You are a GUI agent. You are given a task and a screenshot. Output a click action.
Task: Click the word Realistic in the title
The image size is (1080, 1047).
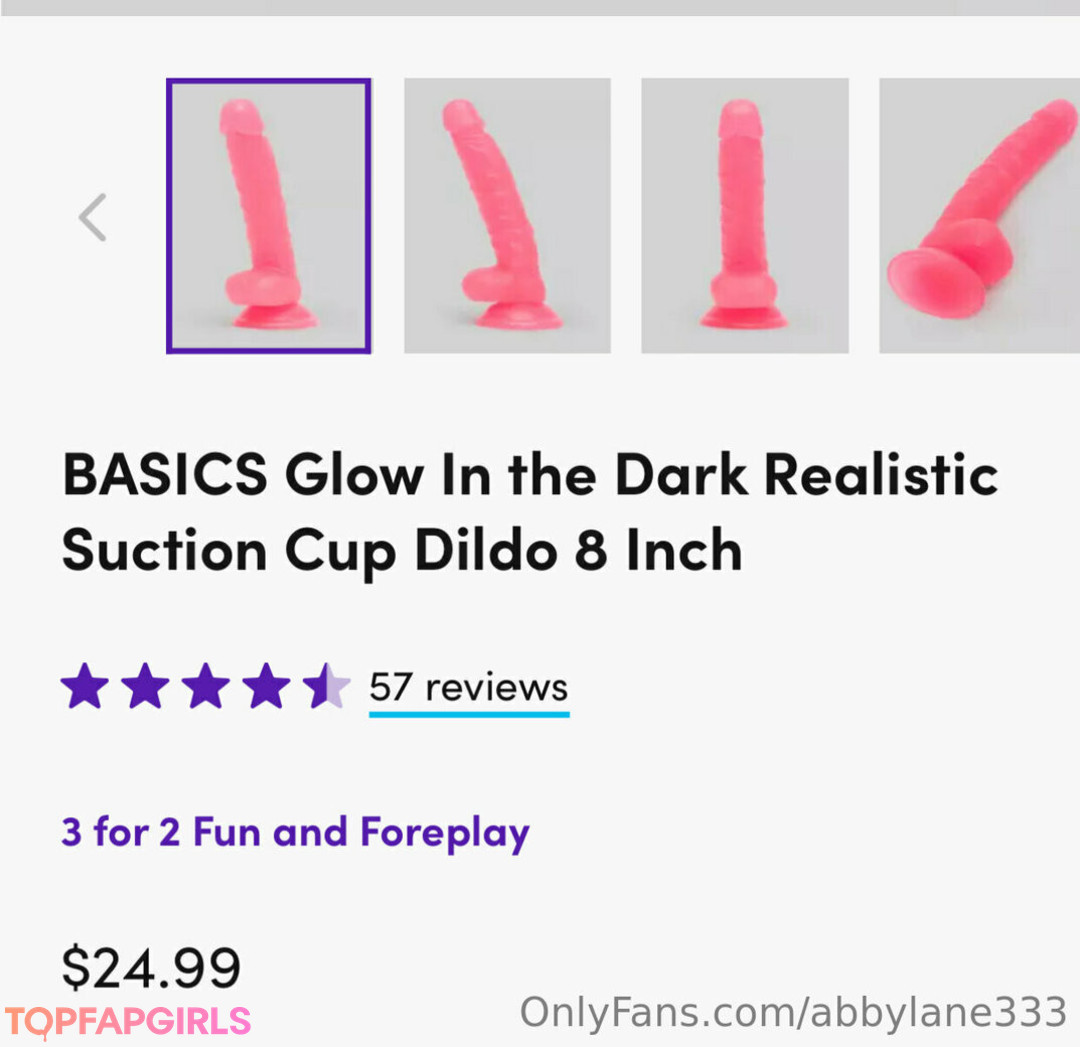click(880, 475)
